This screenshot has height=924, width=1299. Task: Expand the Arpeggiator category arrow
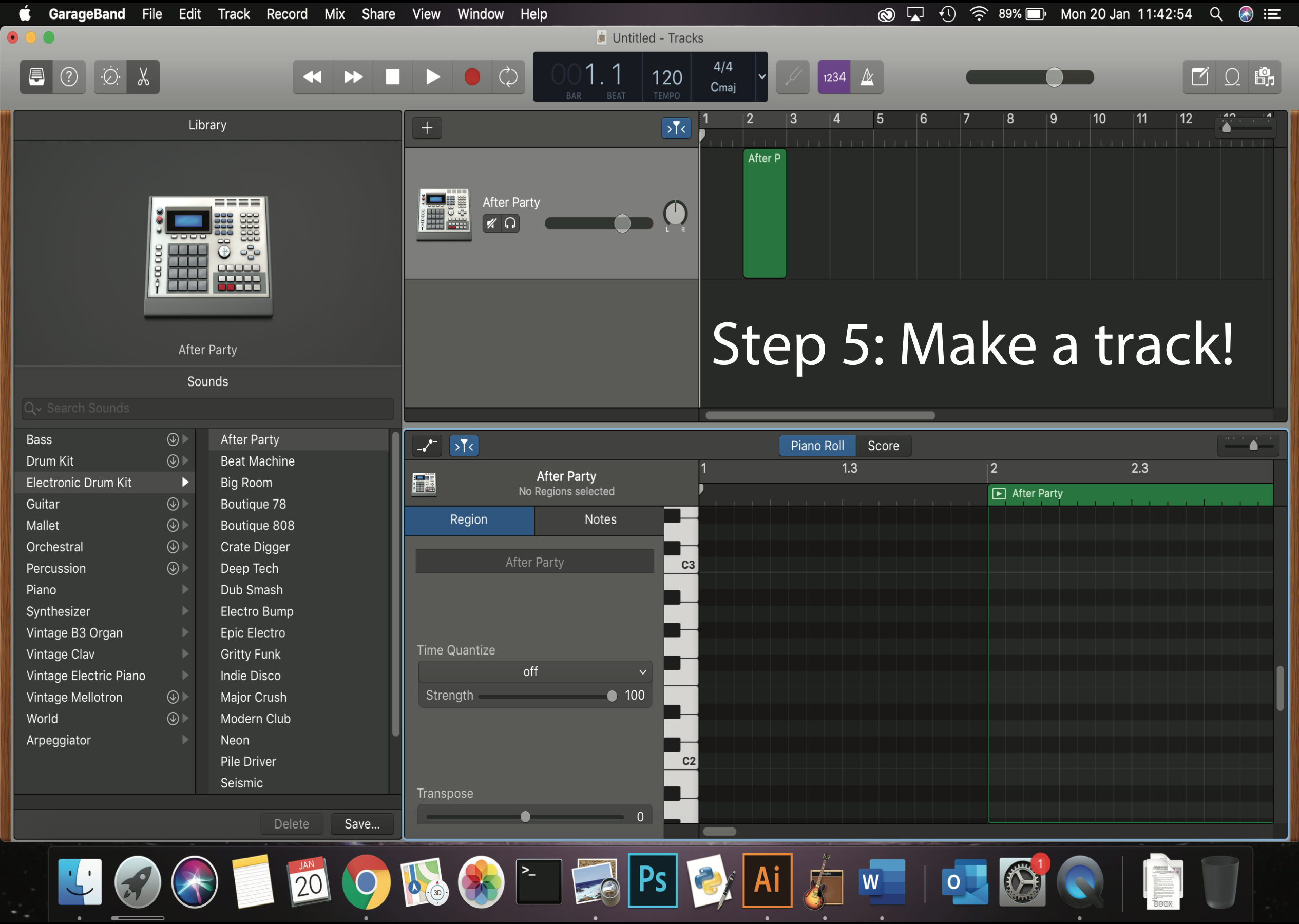click(x=185, y=740)
